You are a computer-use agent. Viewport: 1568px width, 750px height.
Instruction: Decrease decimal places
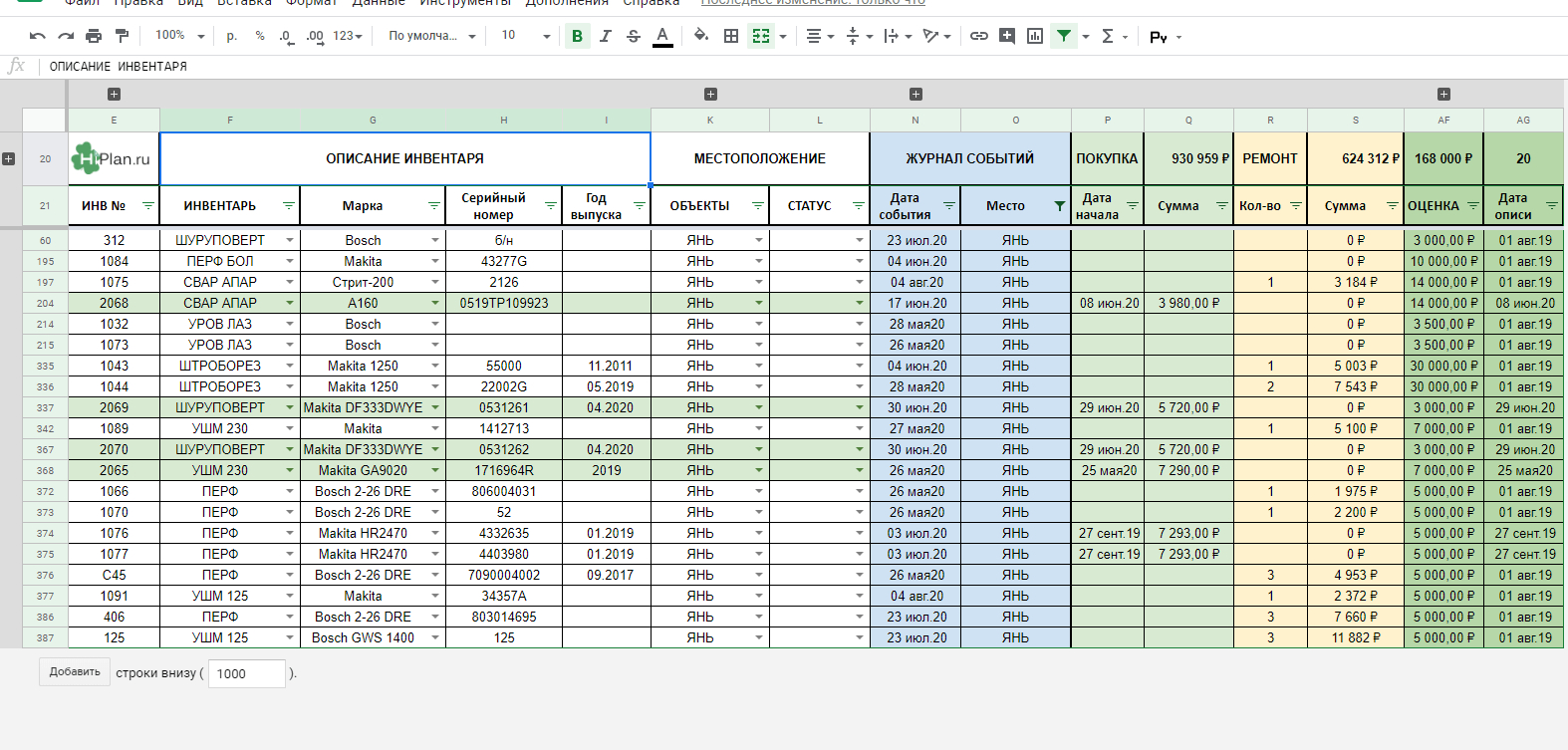tap(287, 36)
